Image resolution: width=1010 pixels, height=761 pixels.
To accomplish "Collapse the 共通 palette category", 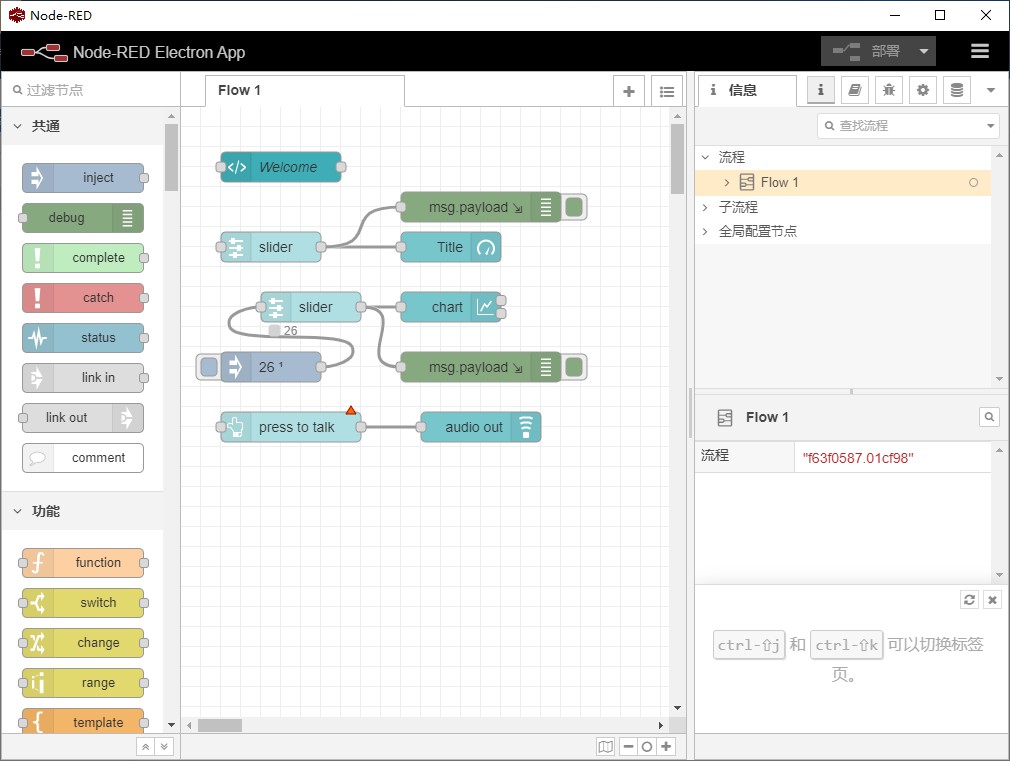I will 18,126.
